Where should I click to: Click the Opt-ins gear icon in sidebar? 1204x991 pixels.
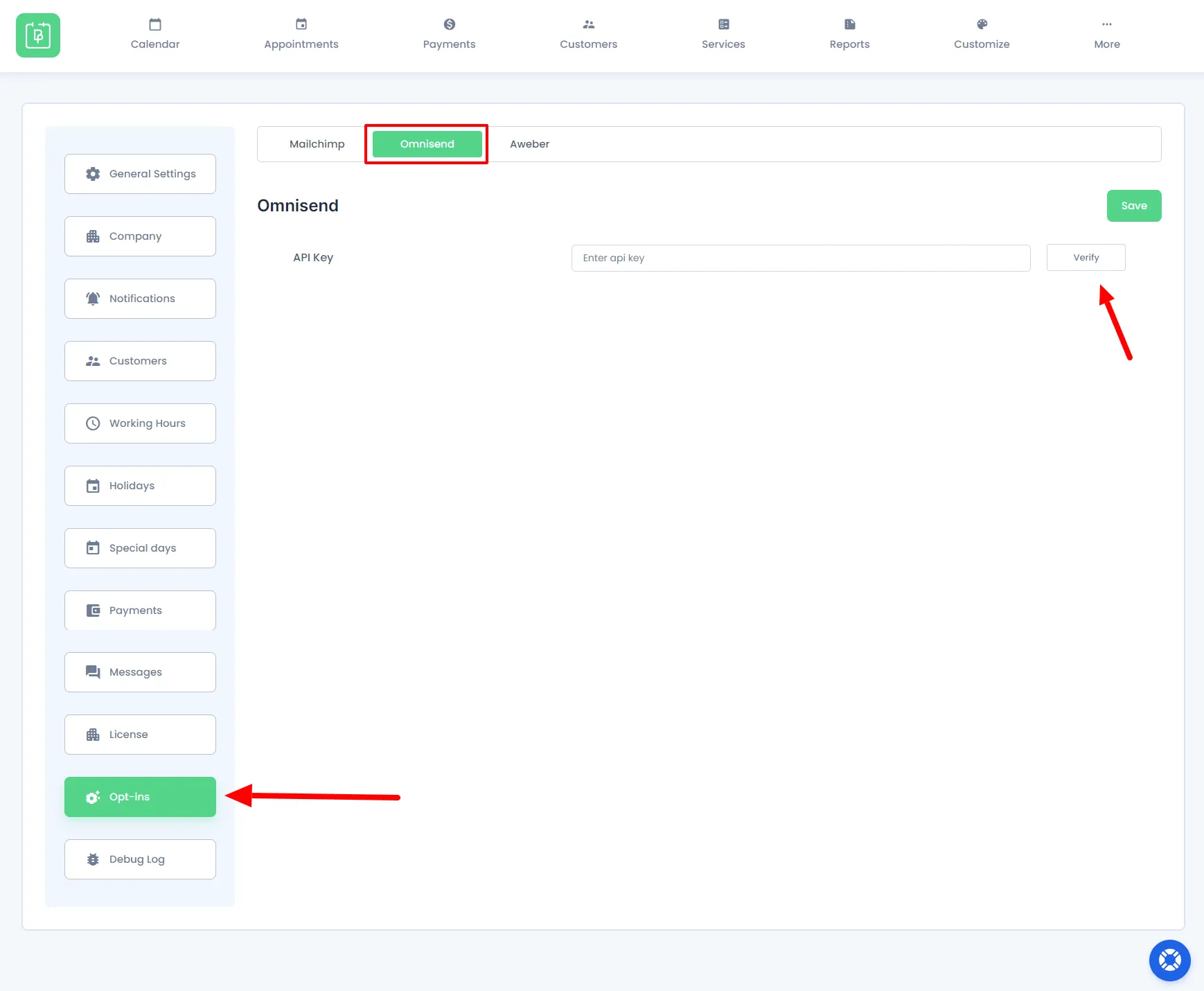click(93, 797)
